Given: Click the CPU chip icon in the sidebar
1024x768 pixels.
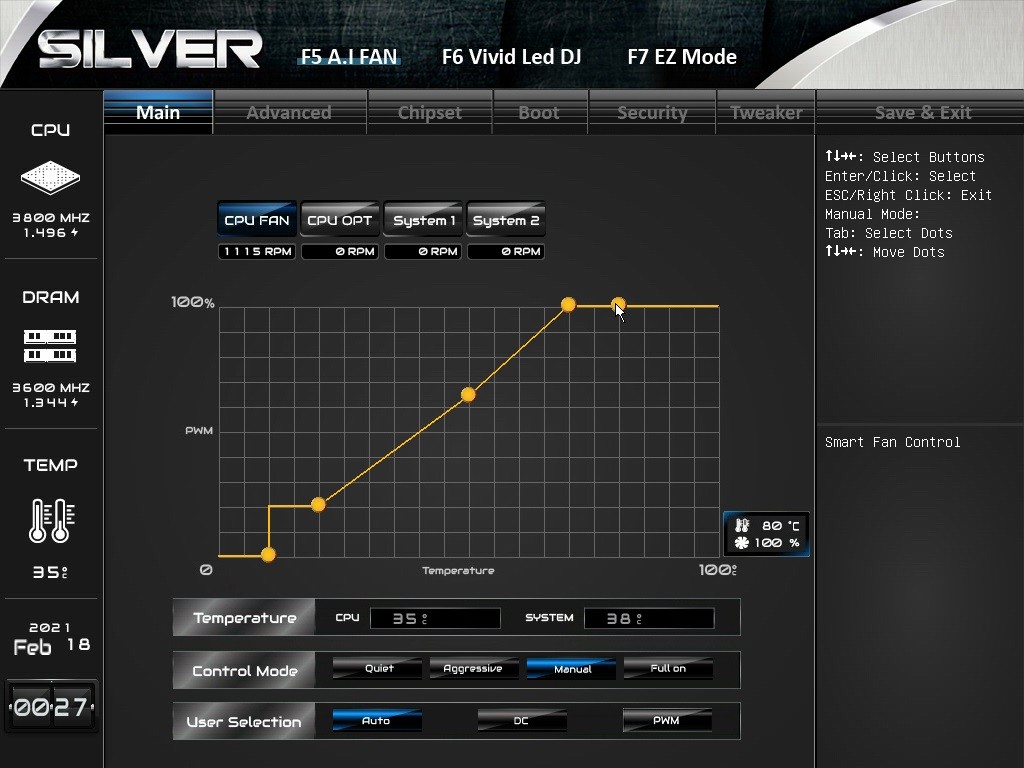Looking at the screenshot, I should tap(50, 178).
